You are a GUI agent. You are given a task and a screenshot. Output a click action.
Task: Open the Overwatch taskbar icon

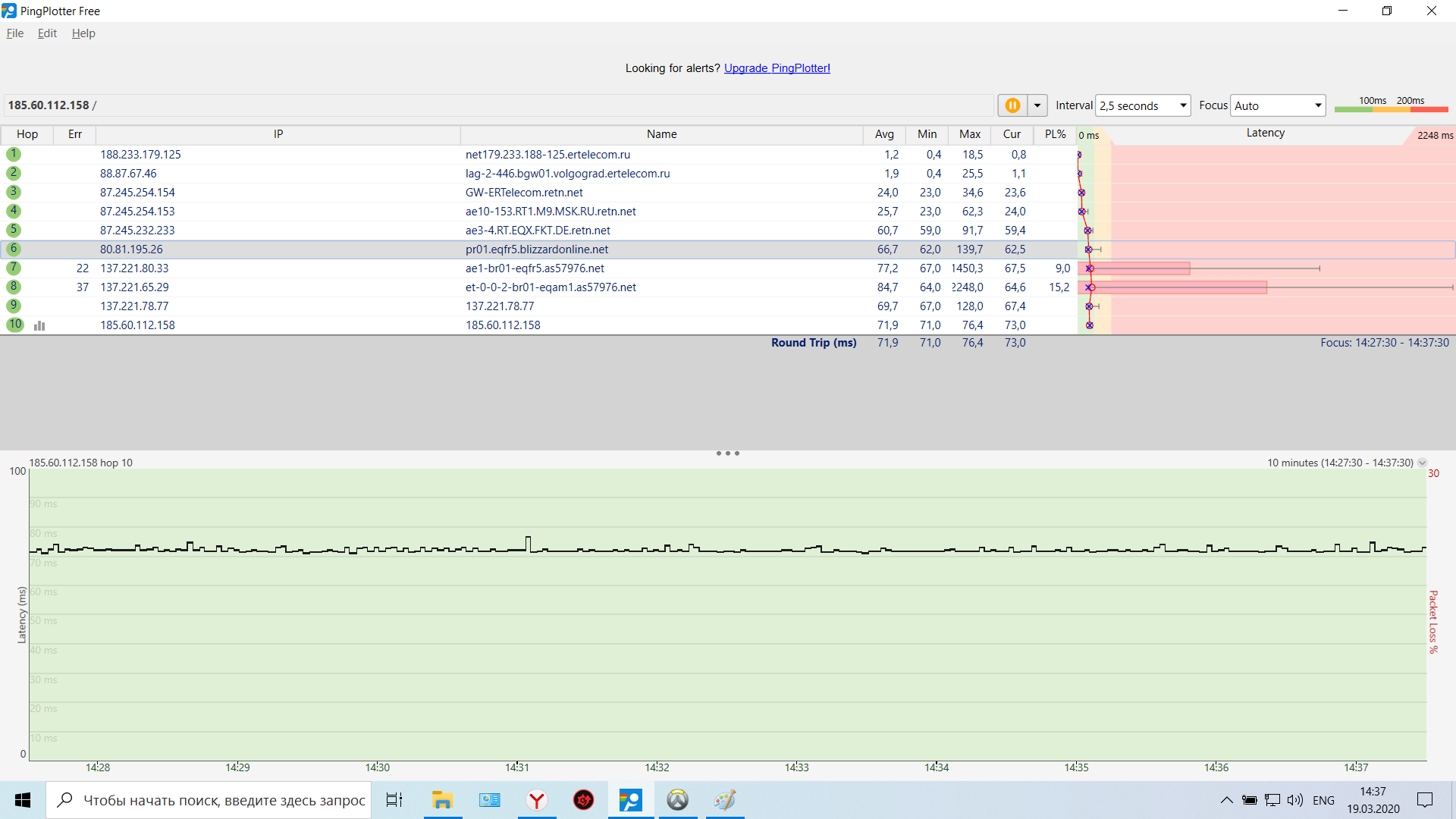[x=678, y=800]
